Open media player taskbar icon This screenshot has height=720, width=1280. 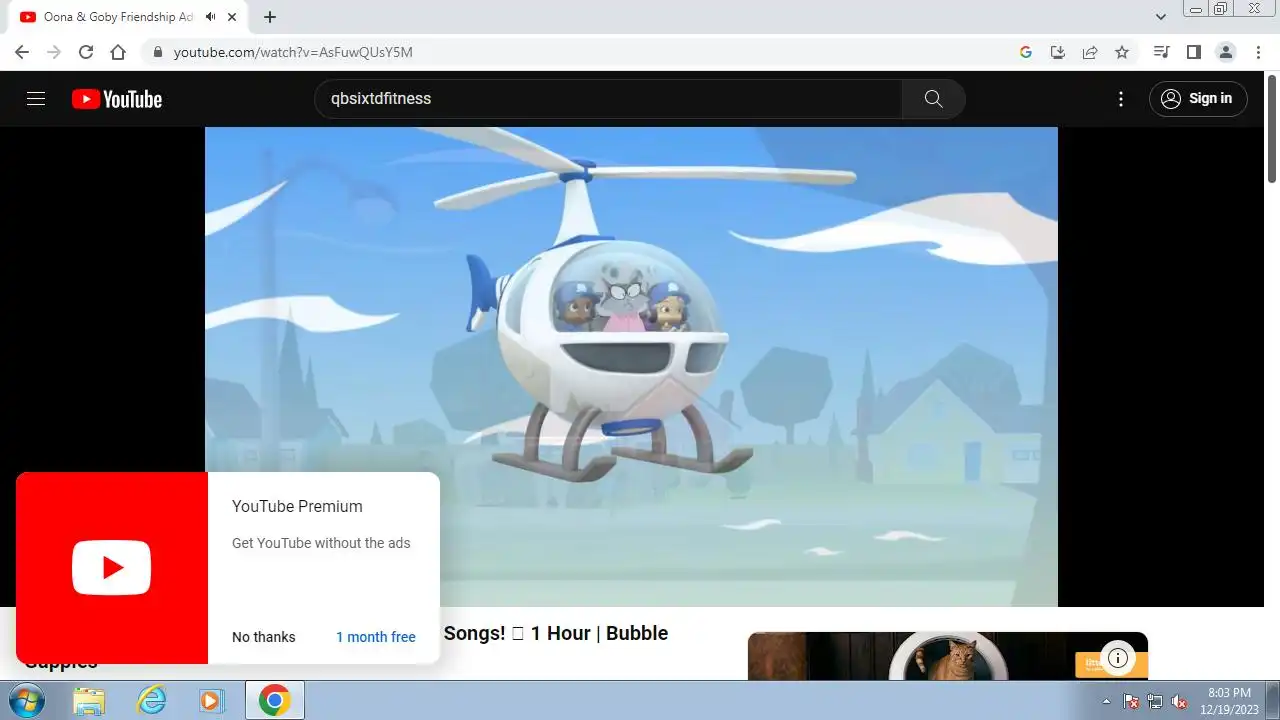[x=211, y=701]
